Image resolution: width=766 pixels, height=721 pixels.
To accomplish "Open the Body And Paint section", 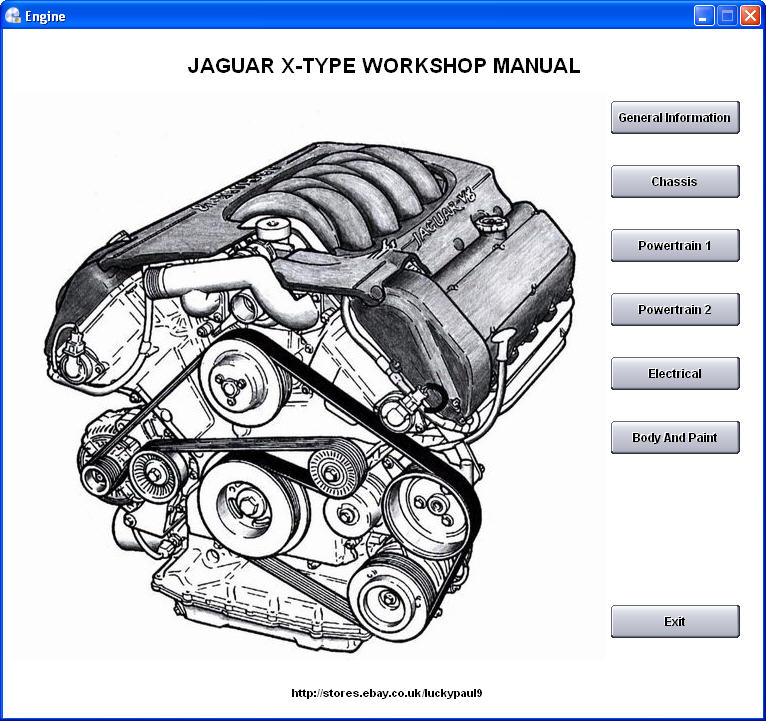I will (x=675, y=437).
